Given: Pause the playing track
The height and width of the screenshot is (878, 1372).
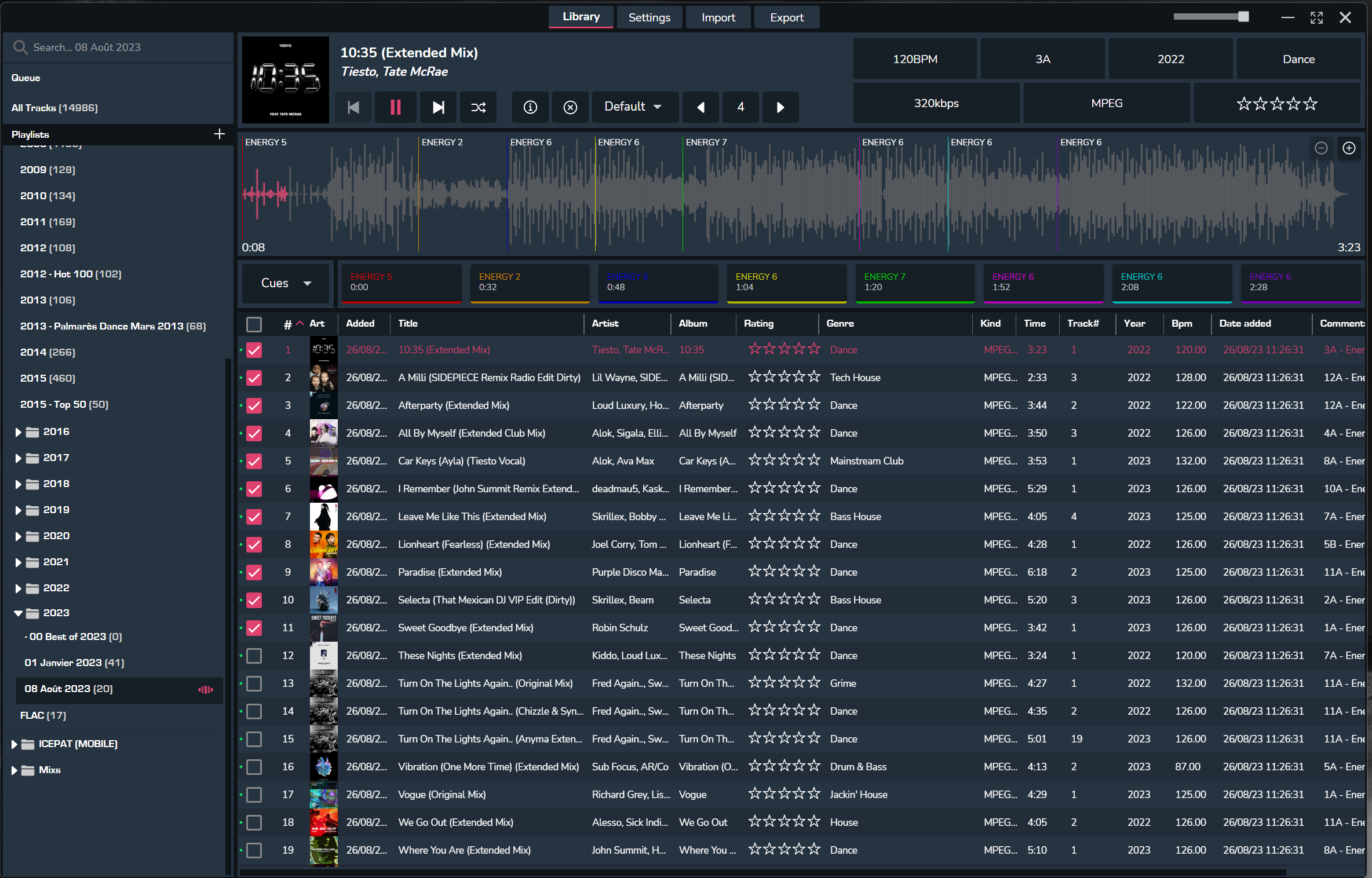Looking at the screenshot, I should coord(395,107).
